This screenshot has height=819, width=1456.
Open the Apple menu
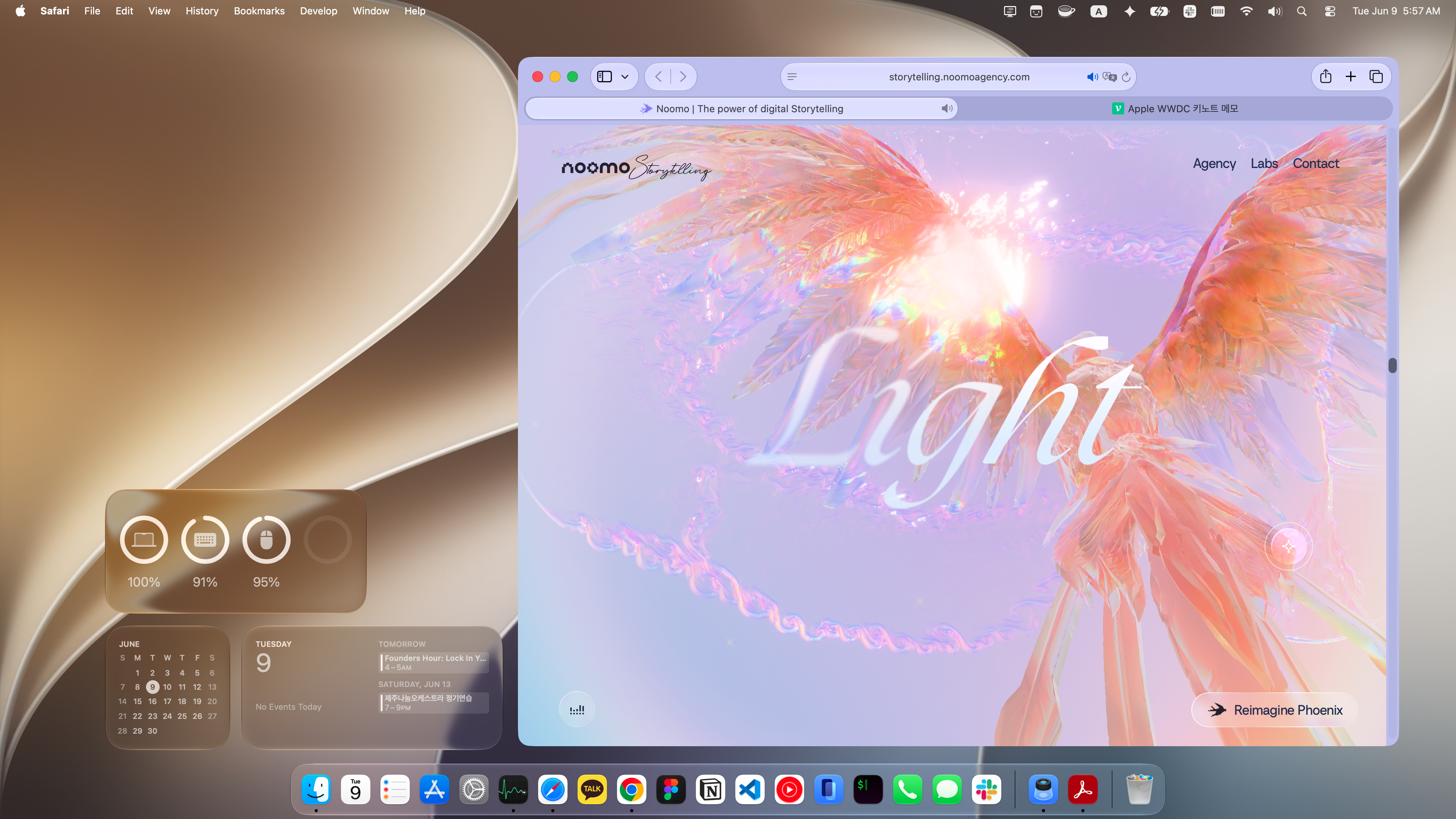click(x=20, y=11)
